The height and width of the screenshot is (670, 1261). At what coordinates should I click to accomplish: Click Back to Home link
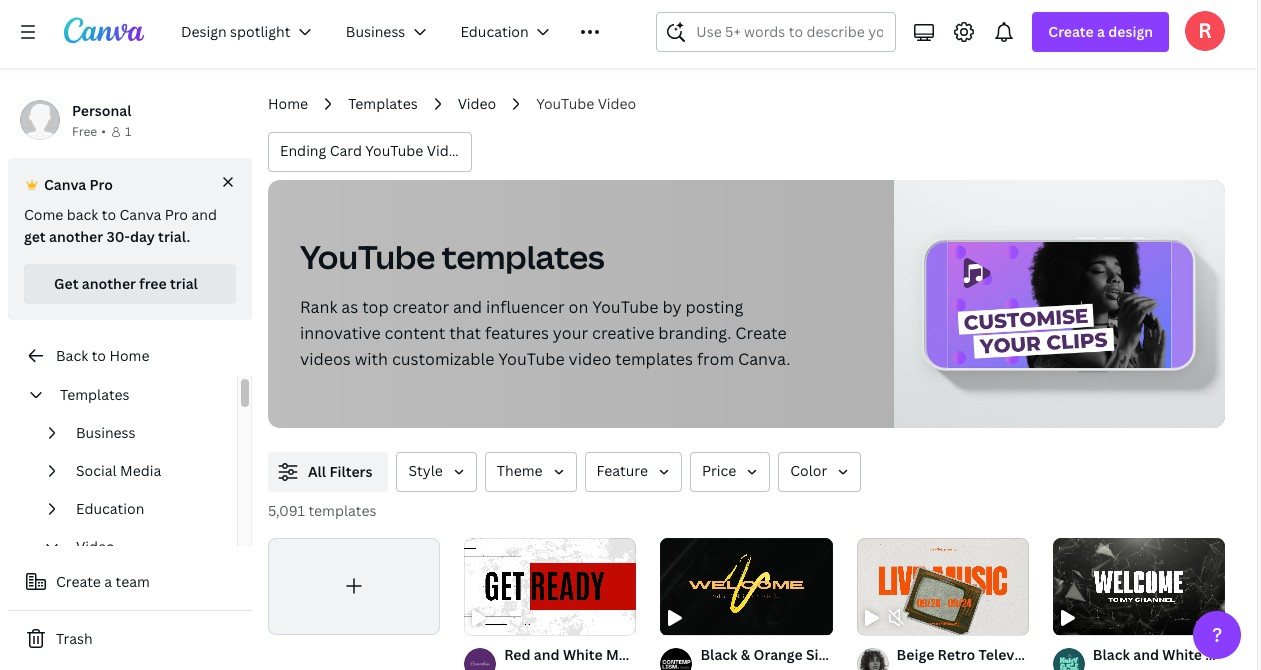(x=103, y=356)
